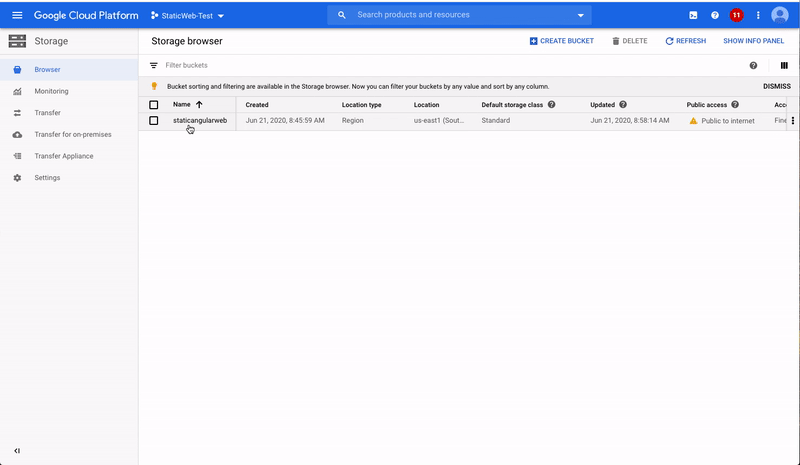Viewport: 800px width, 465px height.
Task: Click the Transfer Appliance icon
Action: click(x=17, y=156)
